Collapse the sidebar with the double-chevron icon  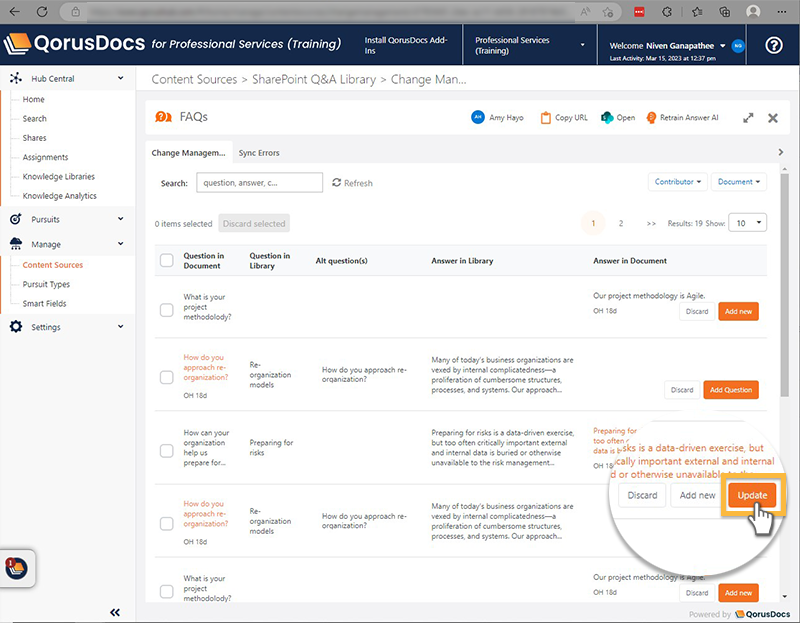[115, 612]
